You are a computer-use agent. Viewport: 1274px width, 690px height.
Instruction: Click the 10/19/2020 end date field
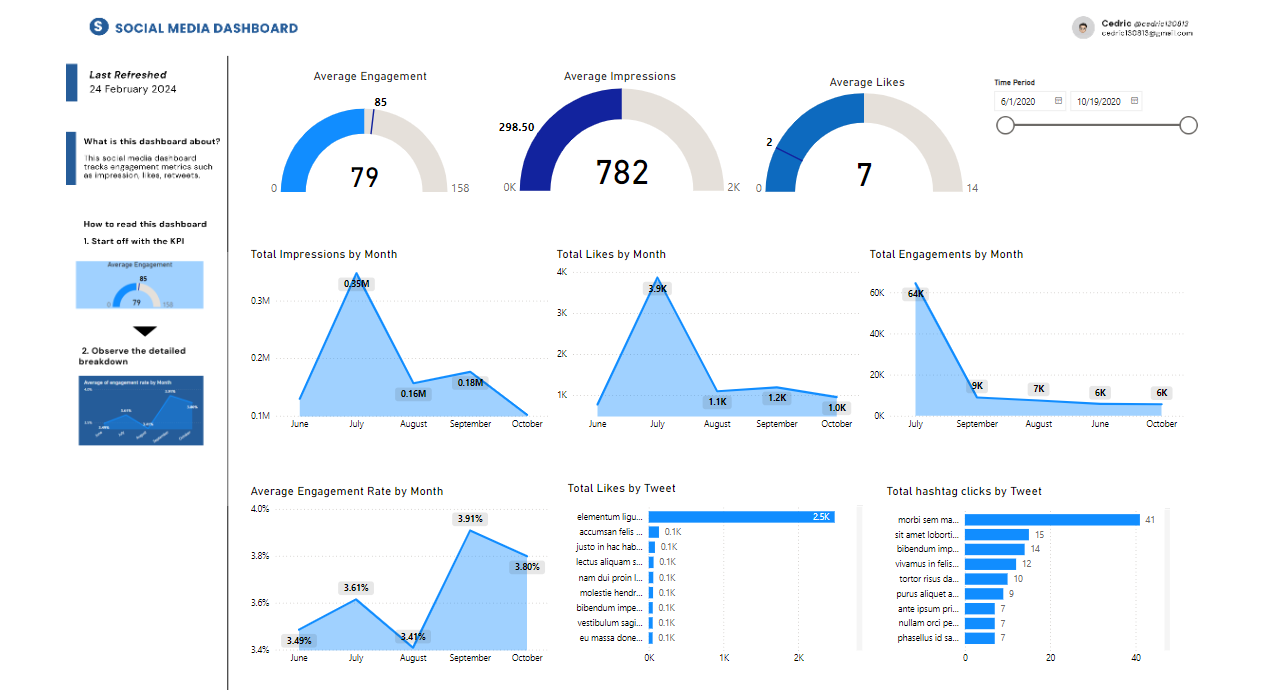(x=1098, y=102)
